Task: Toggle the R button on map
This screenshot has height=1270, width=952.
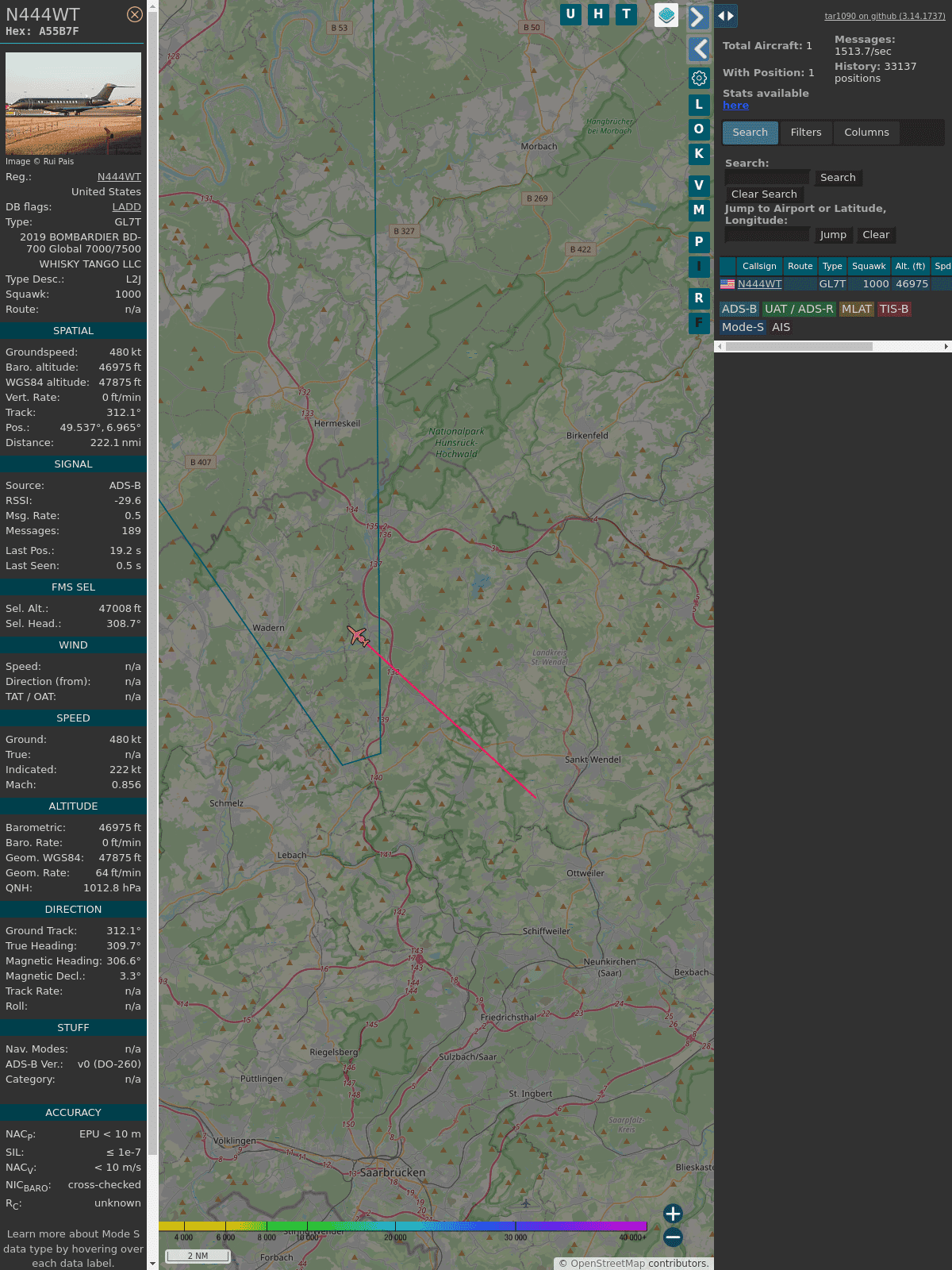Action: click(699, 298)
